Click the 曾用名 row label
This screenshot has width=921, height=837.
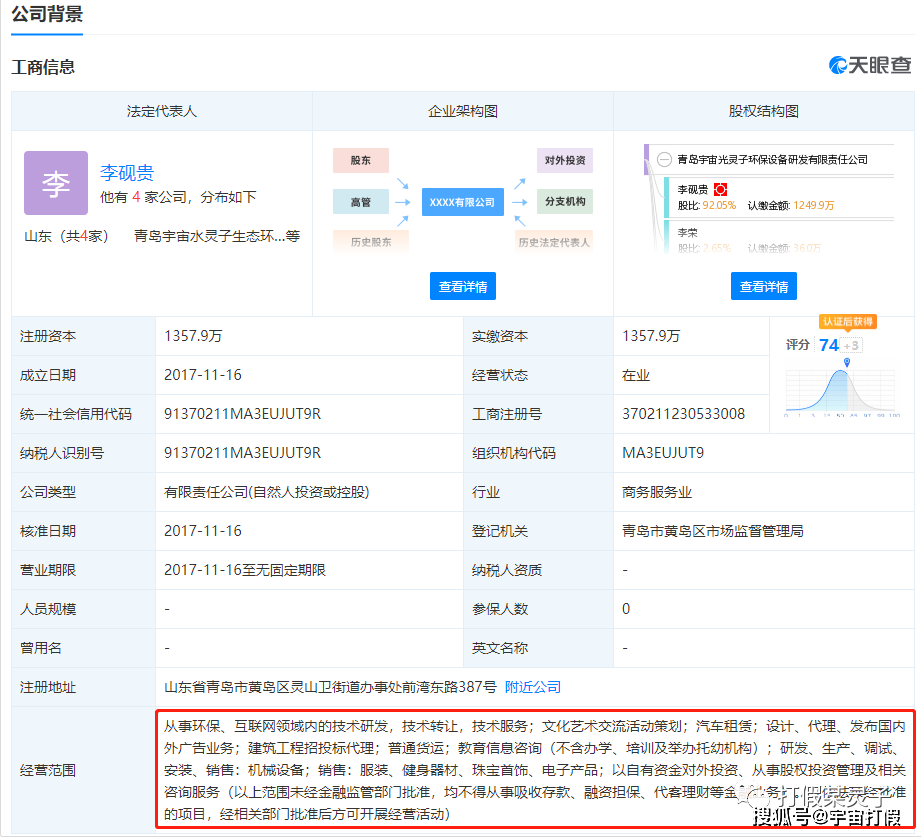[41, 648]
